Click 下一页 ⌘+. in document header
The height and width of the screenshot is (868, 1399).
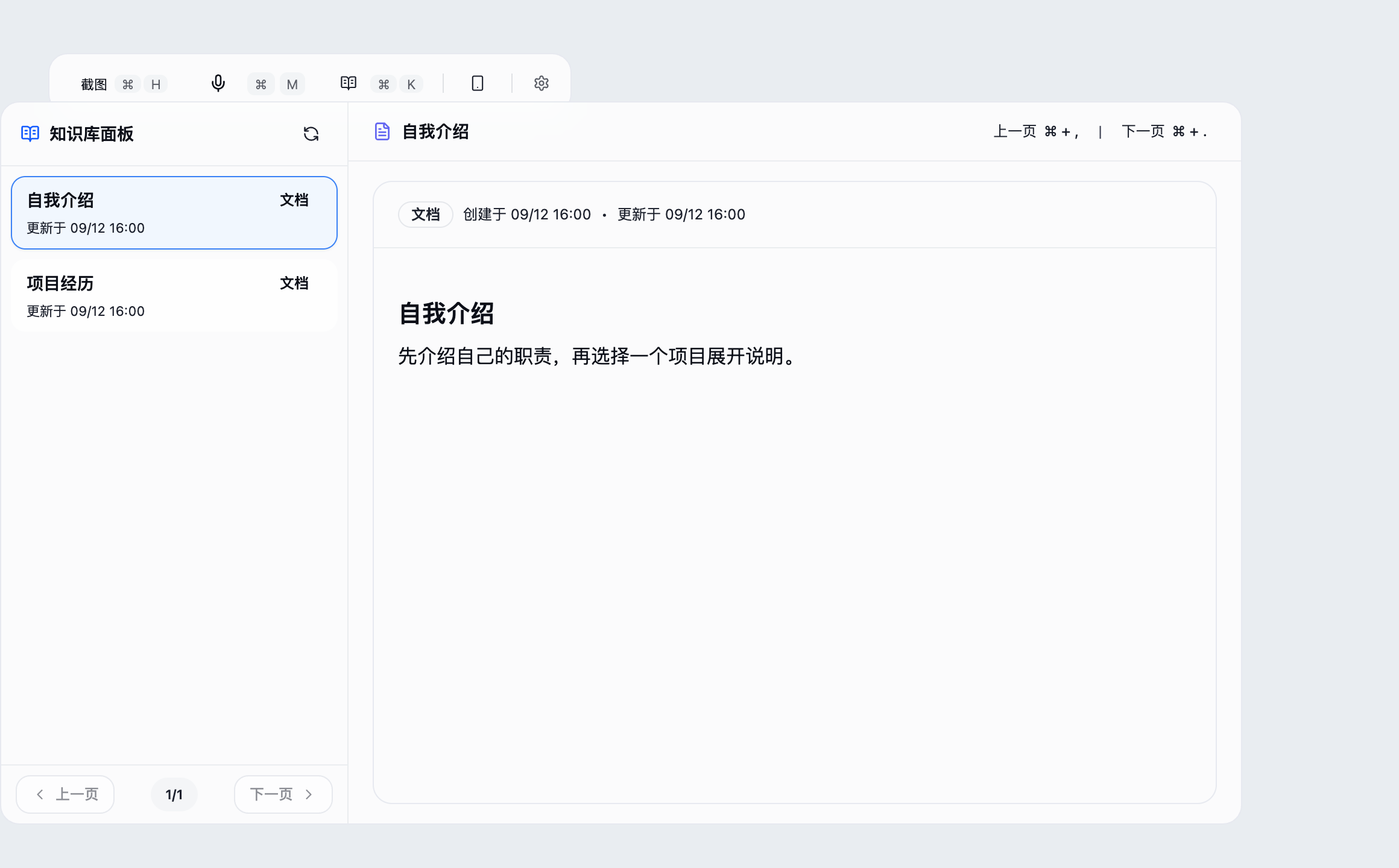pyautogui.click(x=1164, y=131)
